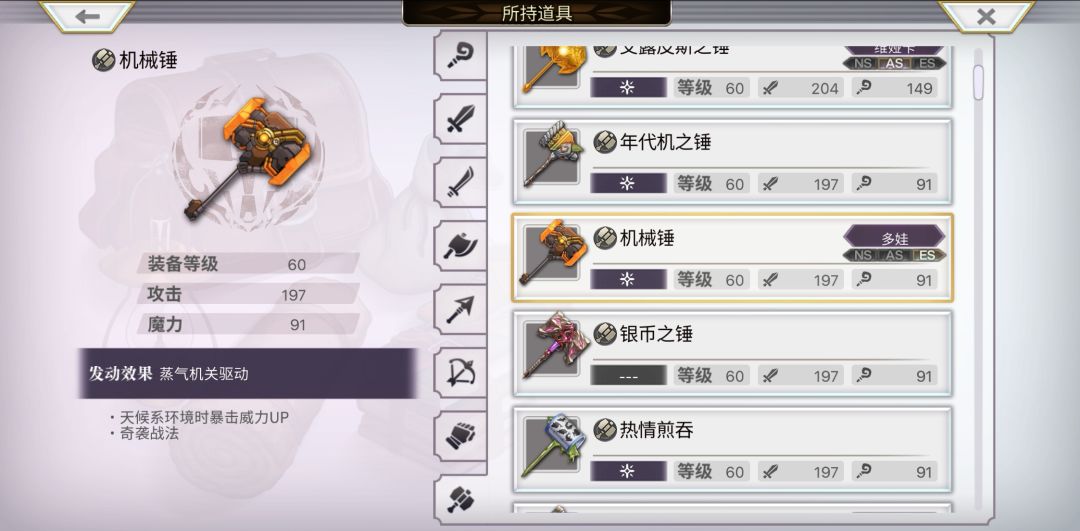Select the 年代机之锤 hammer entry
The width and height of the screenshot is (1080, 531).
coord(732,162)
